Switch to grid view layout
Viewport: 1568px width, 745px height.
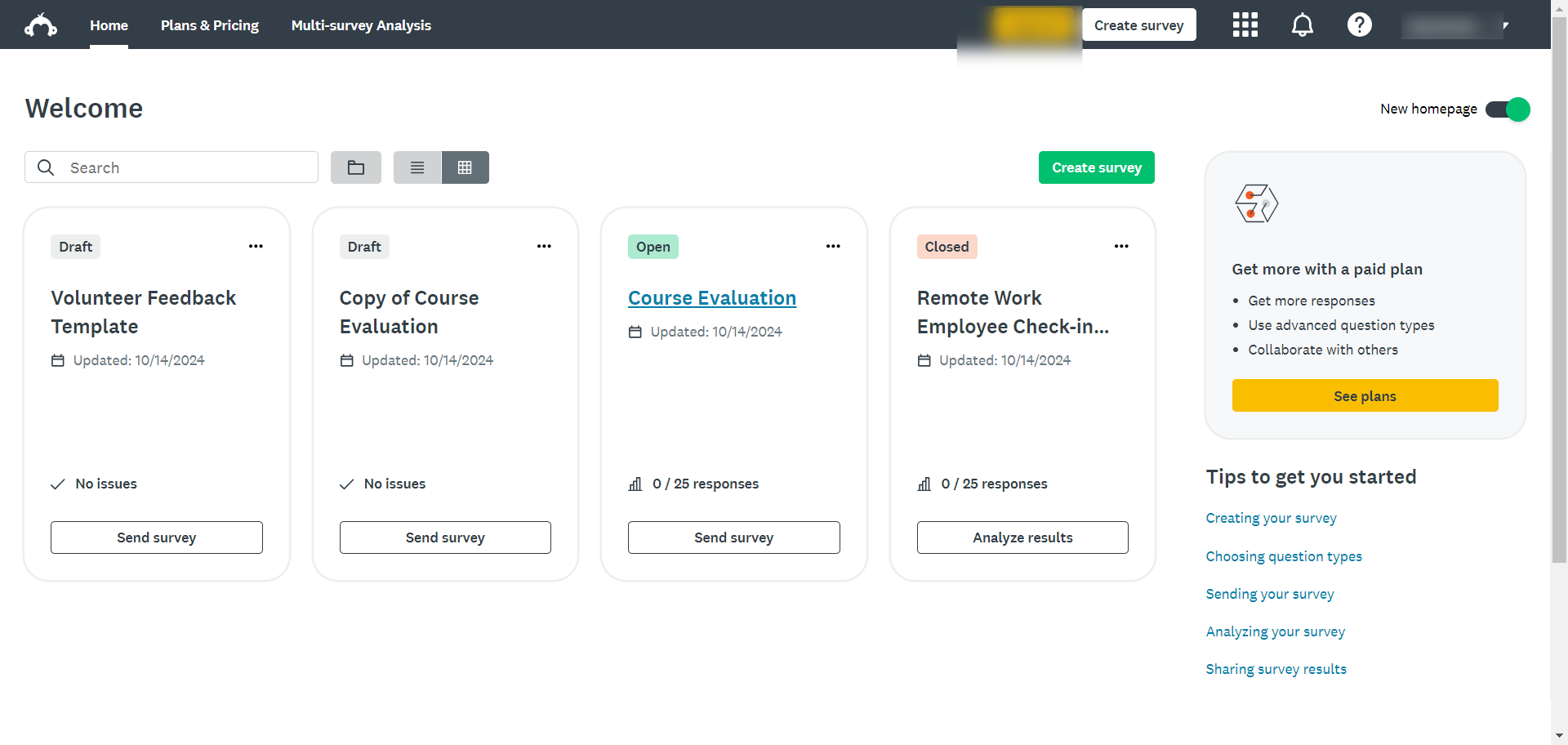click(465, 167)
